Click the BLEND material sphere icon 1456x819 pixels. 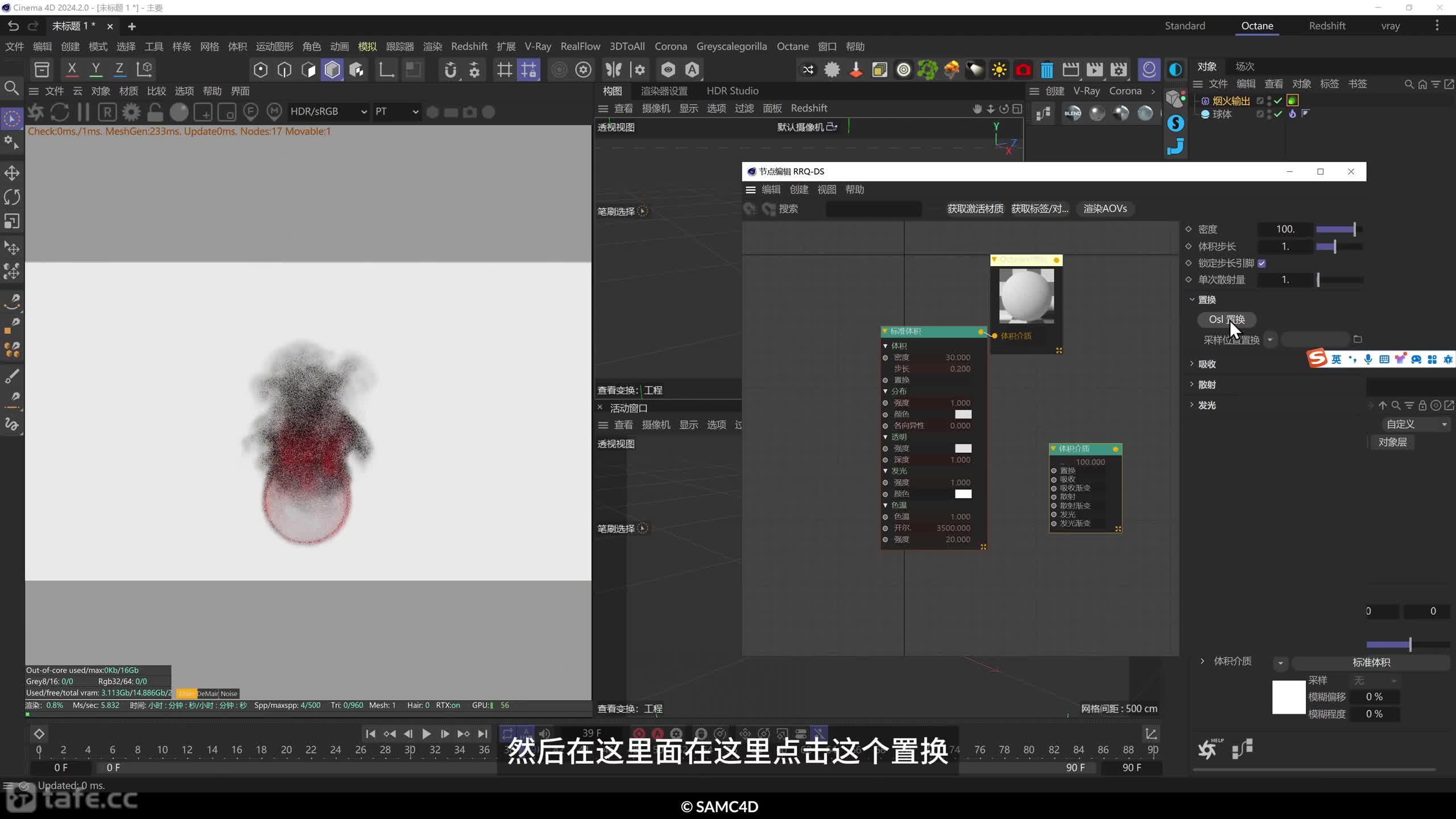pos(1073,113)
